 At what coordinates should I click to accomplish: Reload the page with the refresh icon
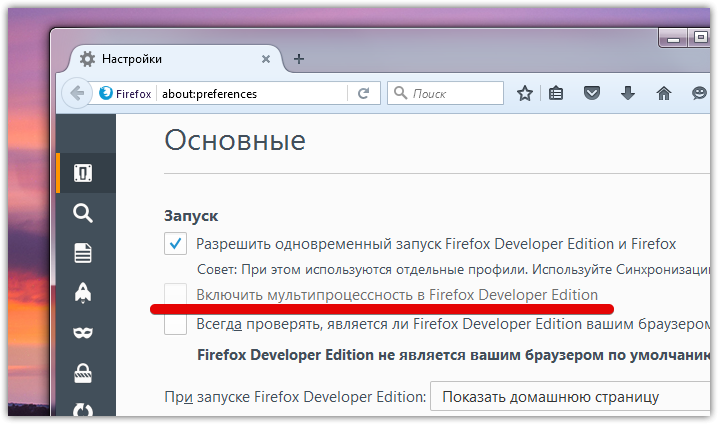[x=364, y=93]
